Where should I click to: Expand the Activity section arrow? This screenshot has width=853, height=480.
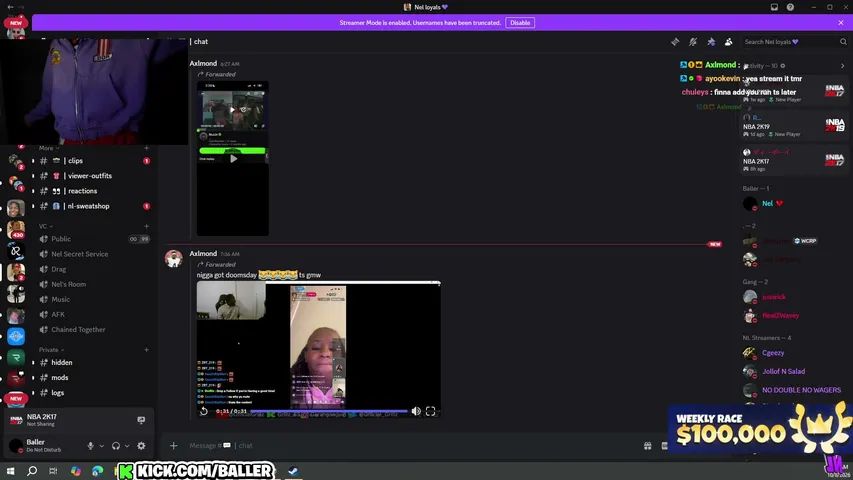coord(842,66)
